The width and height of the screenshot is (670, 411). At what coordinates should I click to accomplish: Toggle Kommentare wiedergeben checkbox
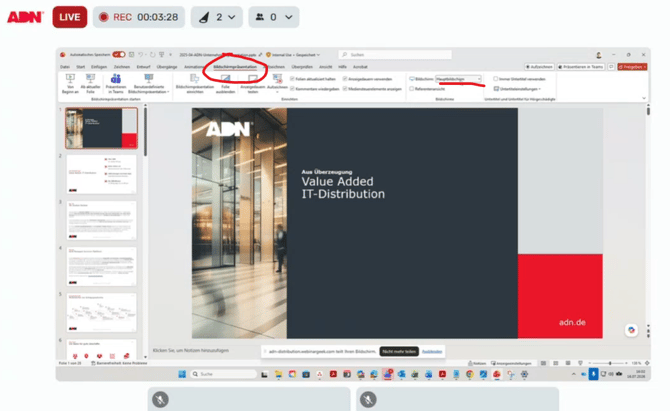point(292,89)
